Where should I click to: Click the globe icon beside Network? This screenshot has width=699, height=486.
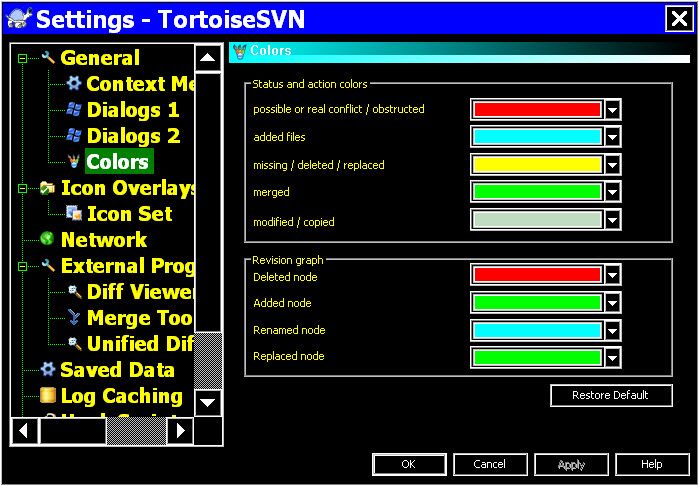47,239
